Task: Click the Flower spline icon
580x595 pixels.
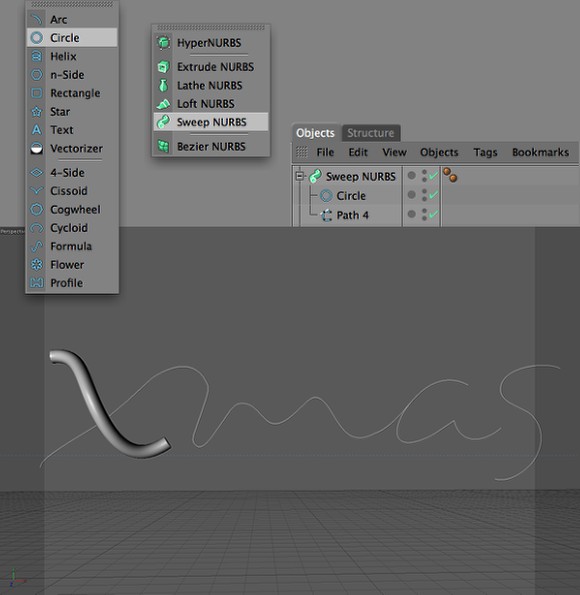Action: click(36, 264)
